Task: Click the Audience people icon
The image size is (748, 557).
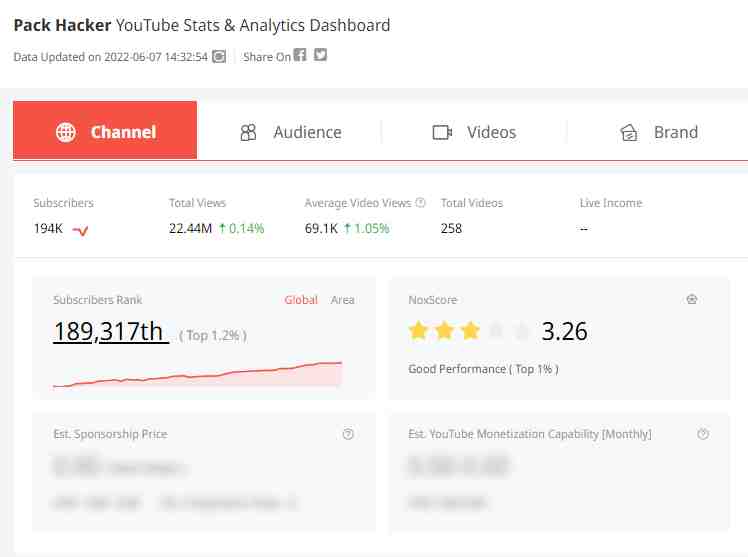Action: 248,132
